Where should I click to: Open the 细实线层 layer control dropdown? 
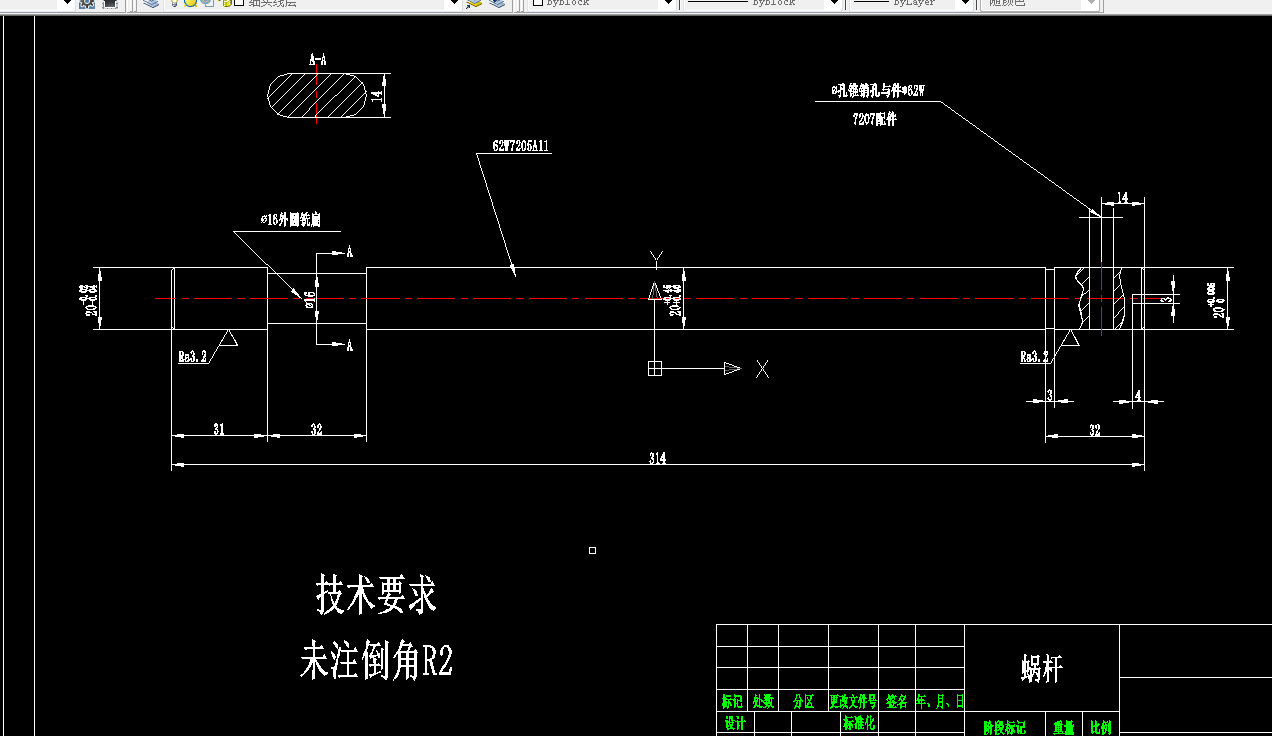point(454,5)
